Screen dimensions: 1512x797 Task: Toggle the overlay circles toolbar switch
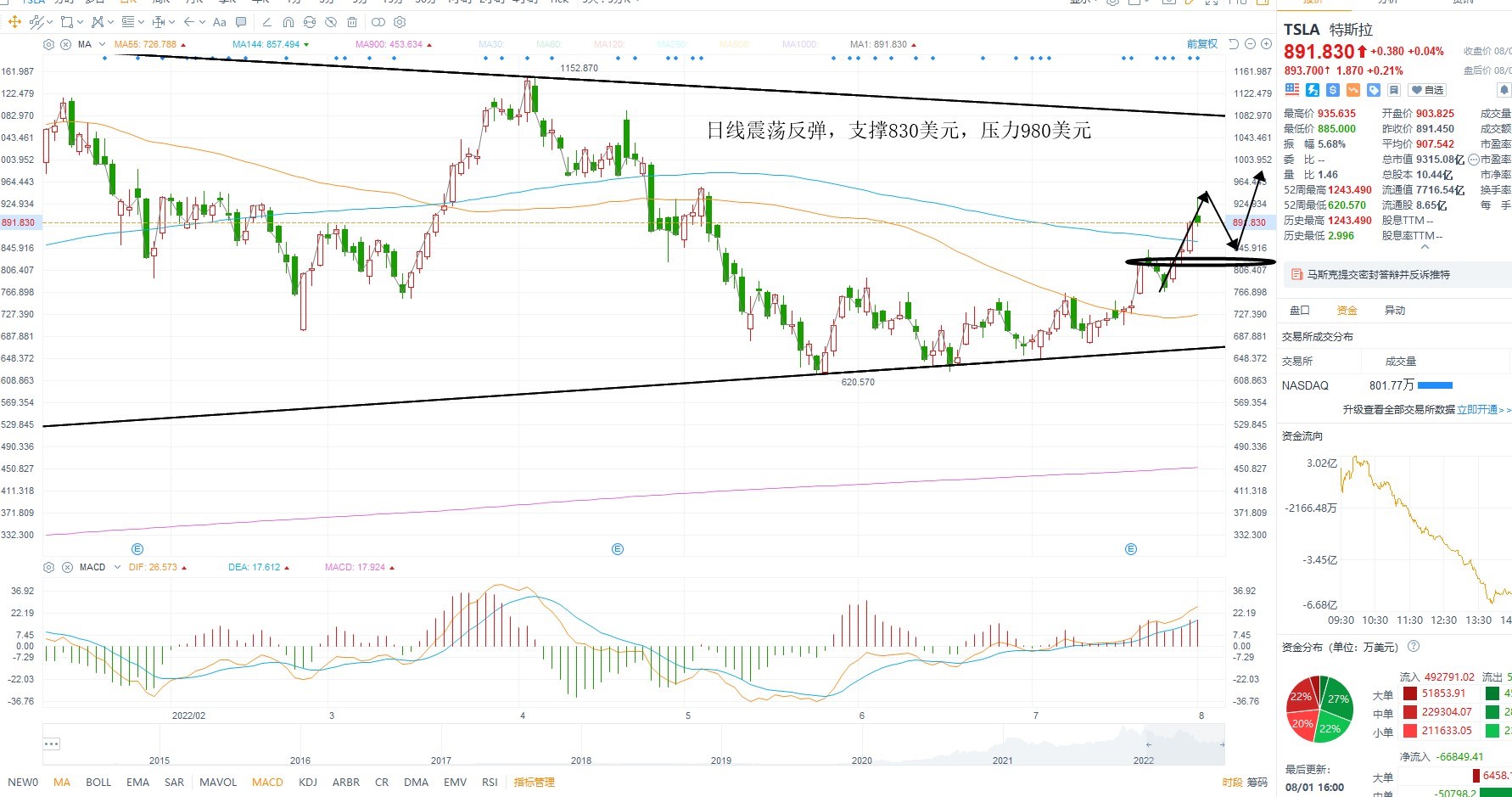point(378,22)
